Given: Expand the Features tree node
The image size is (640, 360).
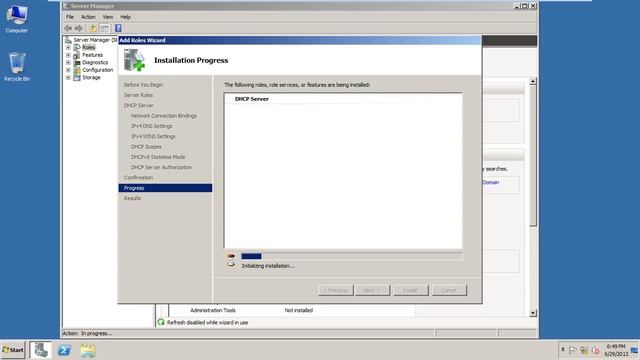Looking at the screenshot, I should coord(68,55).
